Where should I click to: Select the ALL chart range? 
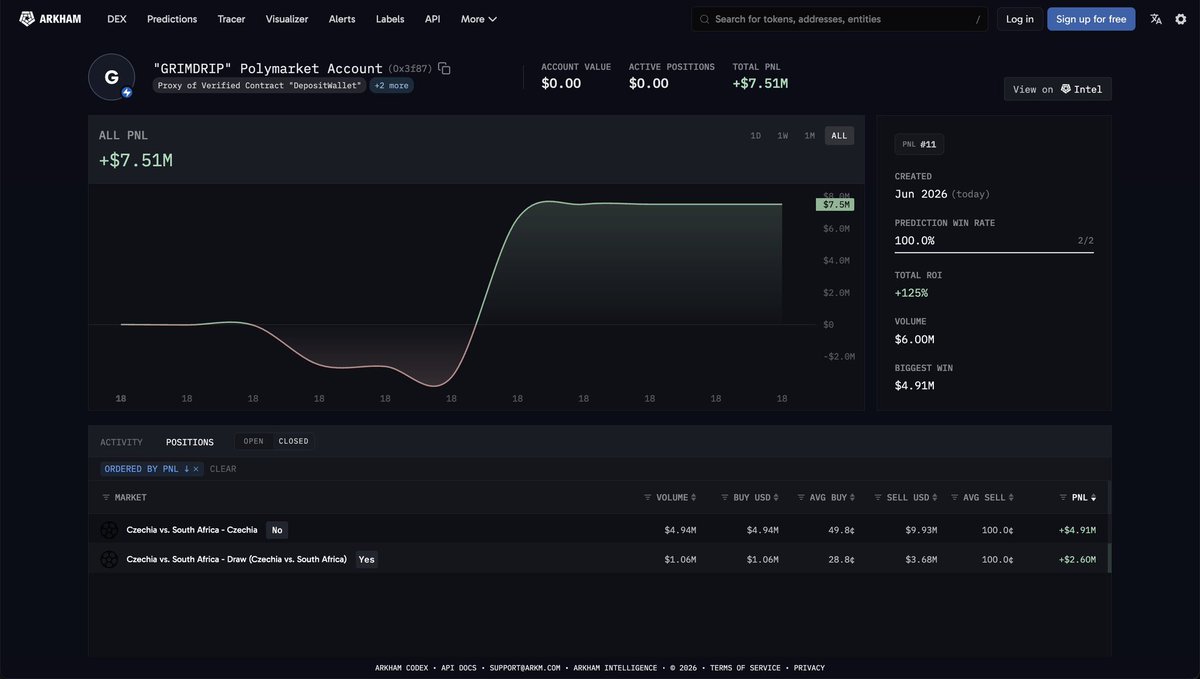839,136
